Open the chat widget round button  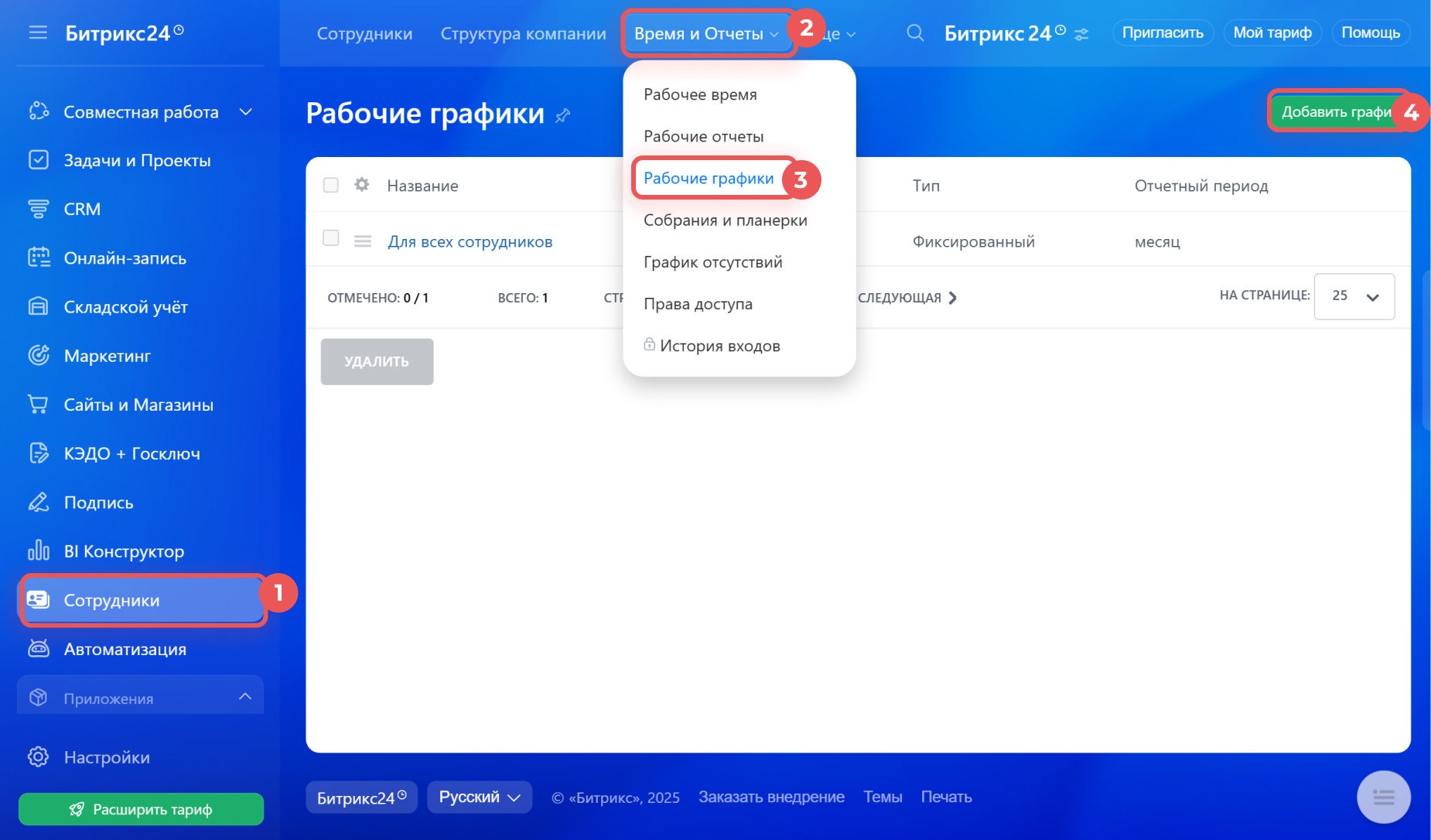[1384, 797]
